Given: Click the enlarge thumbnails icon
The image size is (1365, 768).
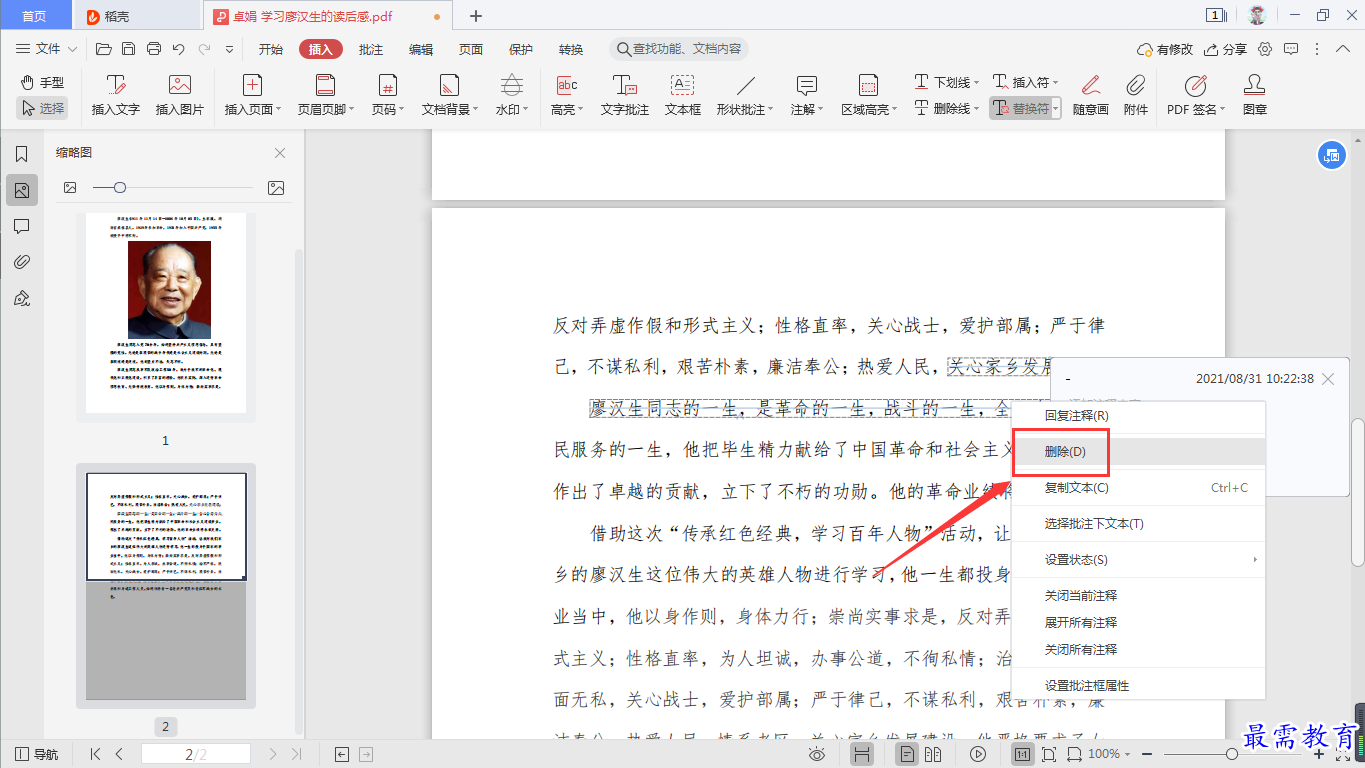Looking at the screenshot, I should point(276,188).
